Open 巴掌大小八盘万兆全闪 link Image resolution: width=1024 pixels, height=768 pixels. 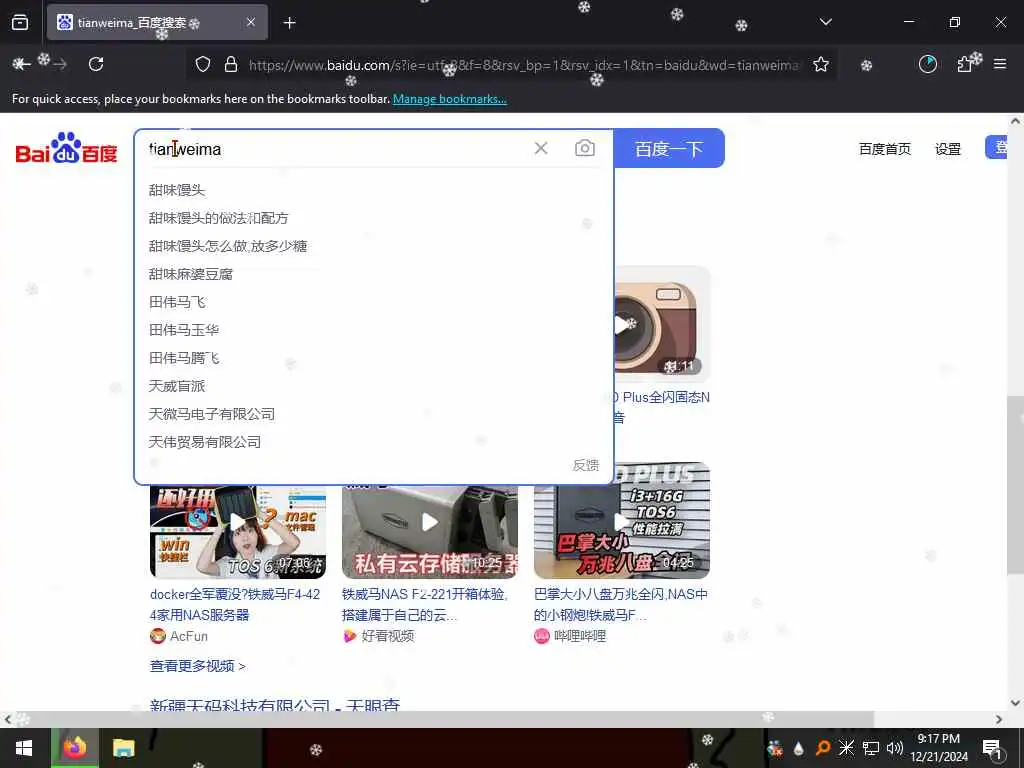point(620,604)
